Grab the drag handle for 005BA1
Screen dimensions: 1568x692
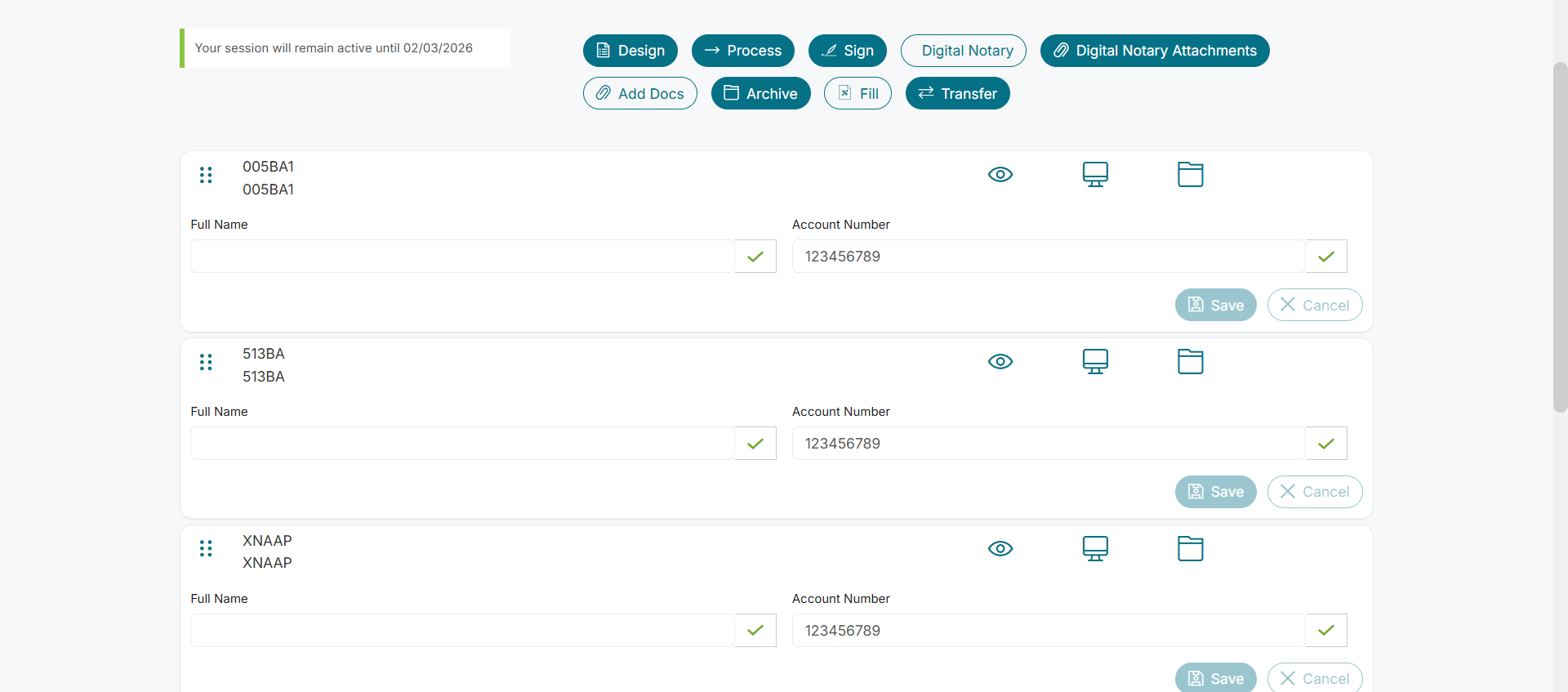coord(206,175)
